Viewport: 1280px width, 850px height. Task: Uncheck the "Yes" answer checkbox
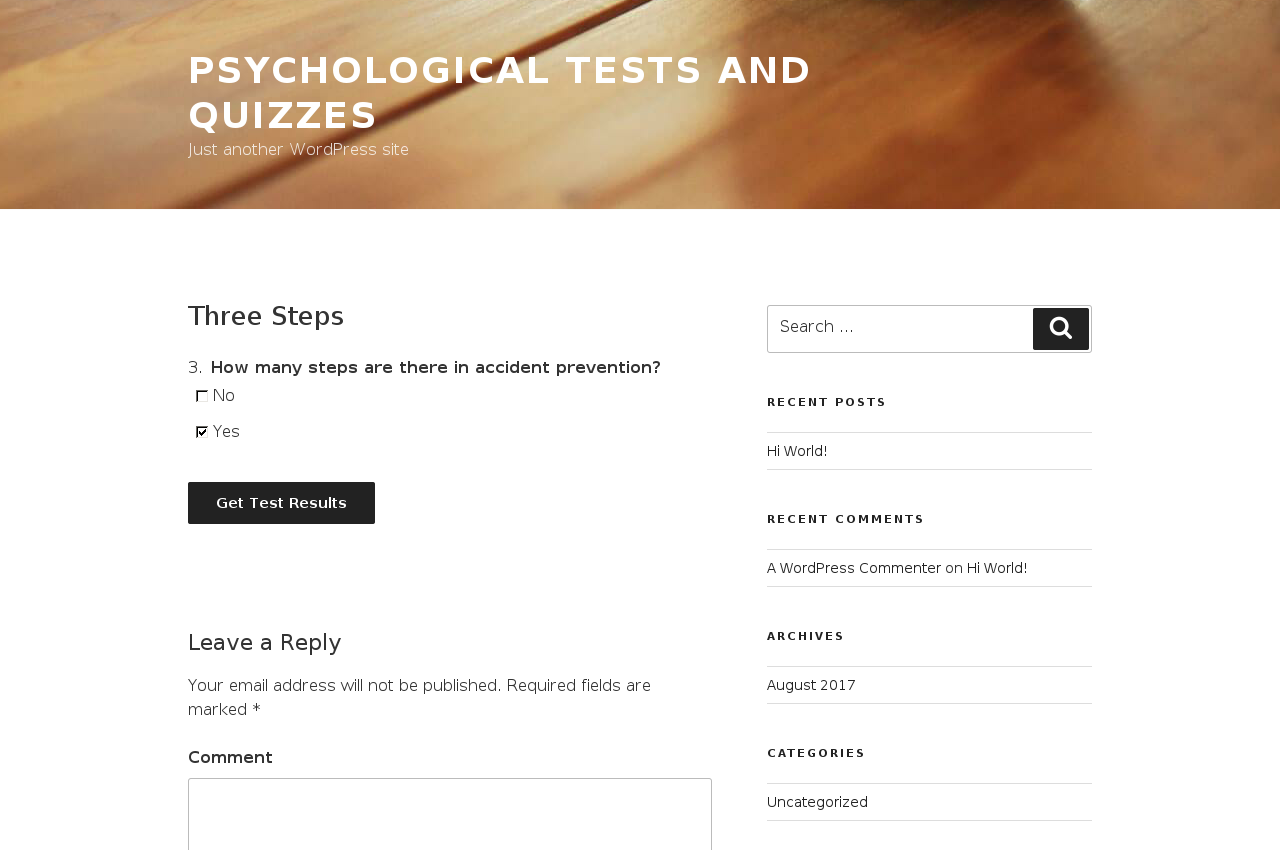coord(202,432)
